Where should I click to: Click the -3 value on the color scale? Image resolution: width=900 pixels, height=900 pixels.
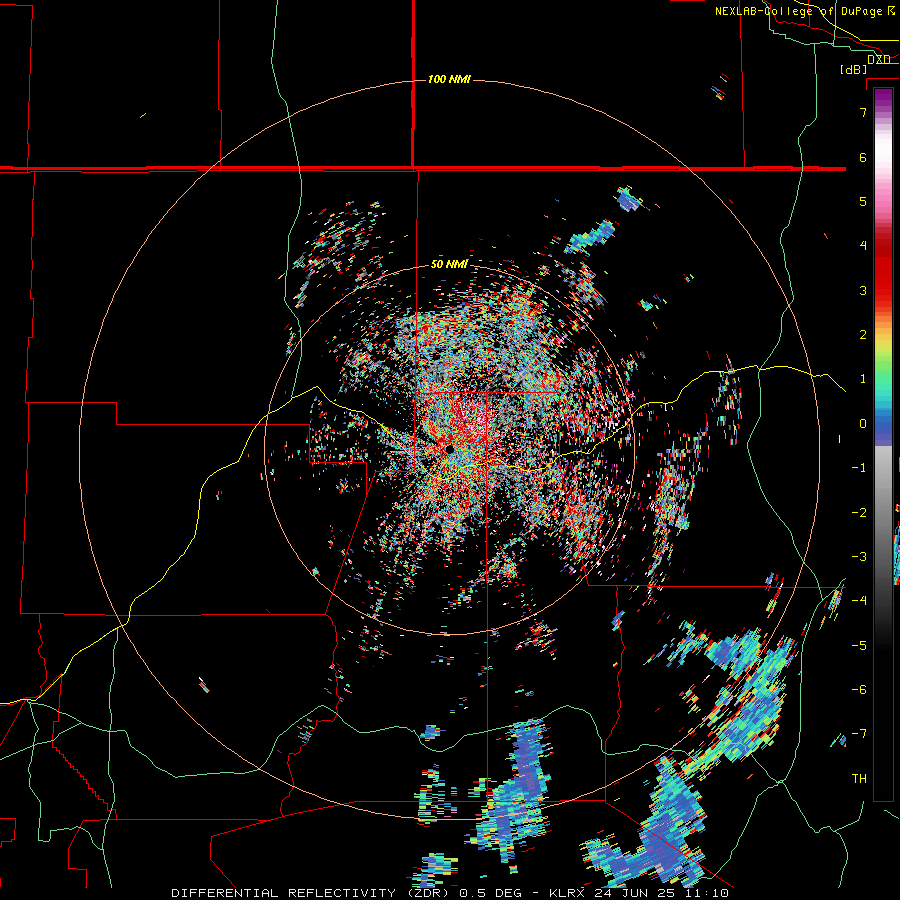tap(859, 557)
